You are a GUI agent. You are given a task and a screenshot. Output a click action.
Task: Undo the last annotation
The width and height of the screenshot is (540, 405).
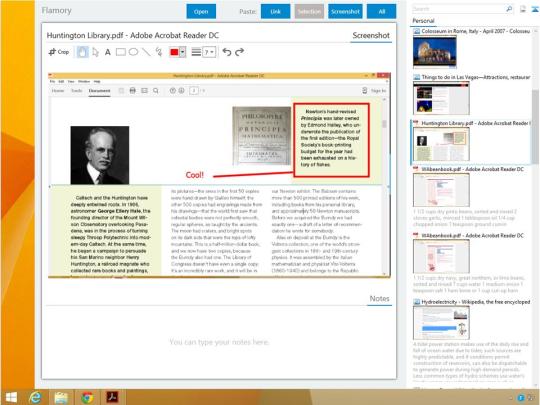[227, 52]
